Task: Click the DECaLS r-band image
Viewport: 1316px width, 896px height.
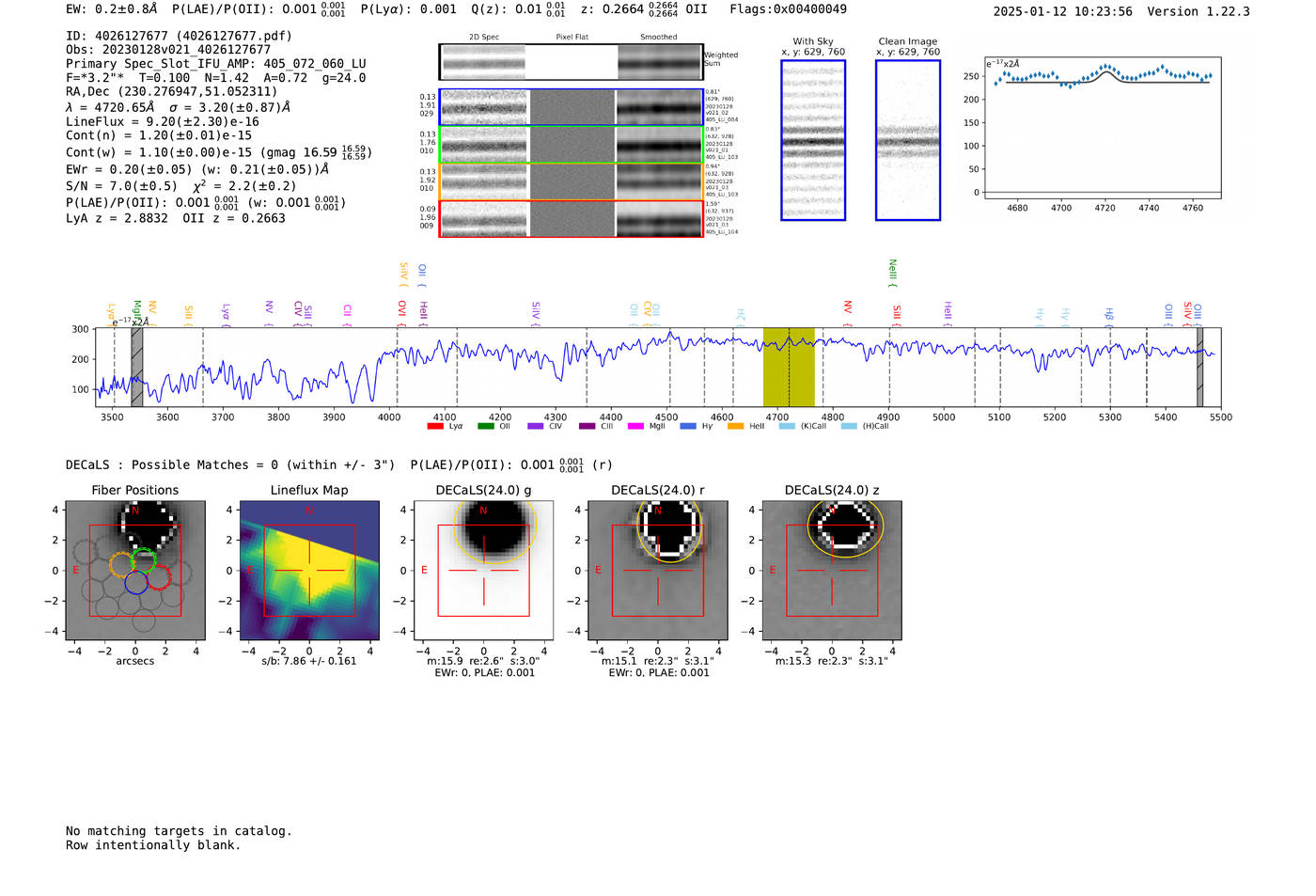Action: 658,571
